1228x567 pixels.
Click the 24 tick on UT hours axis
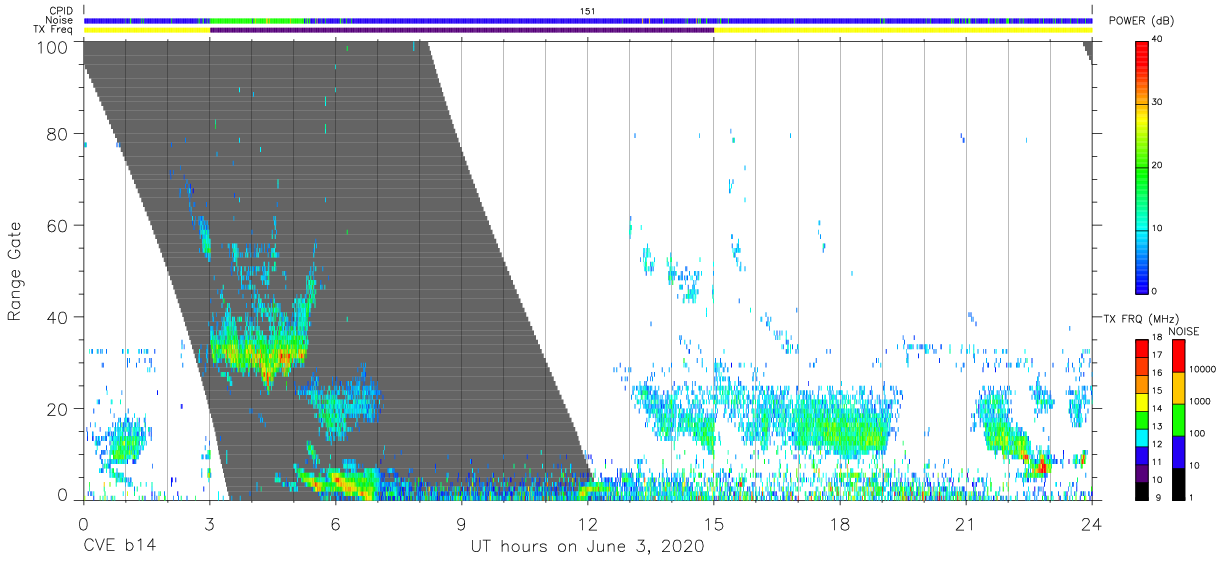pos(1092,524)
